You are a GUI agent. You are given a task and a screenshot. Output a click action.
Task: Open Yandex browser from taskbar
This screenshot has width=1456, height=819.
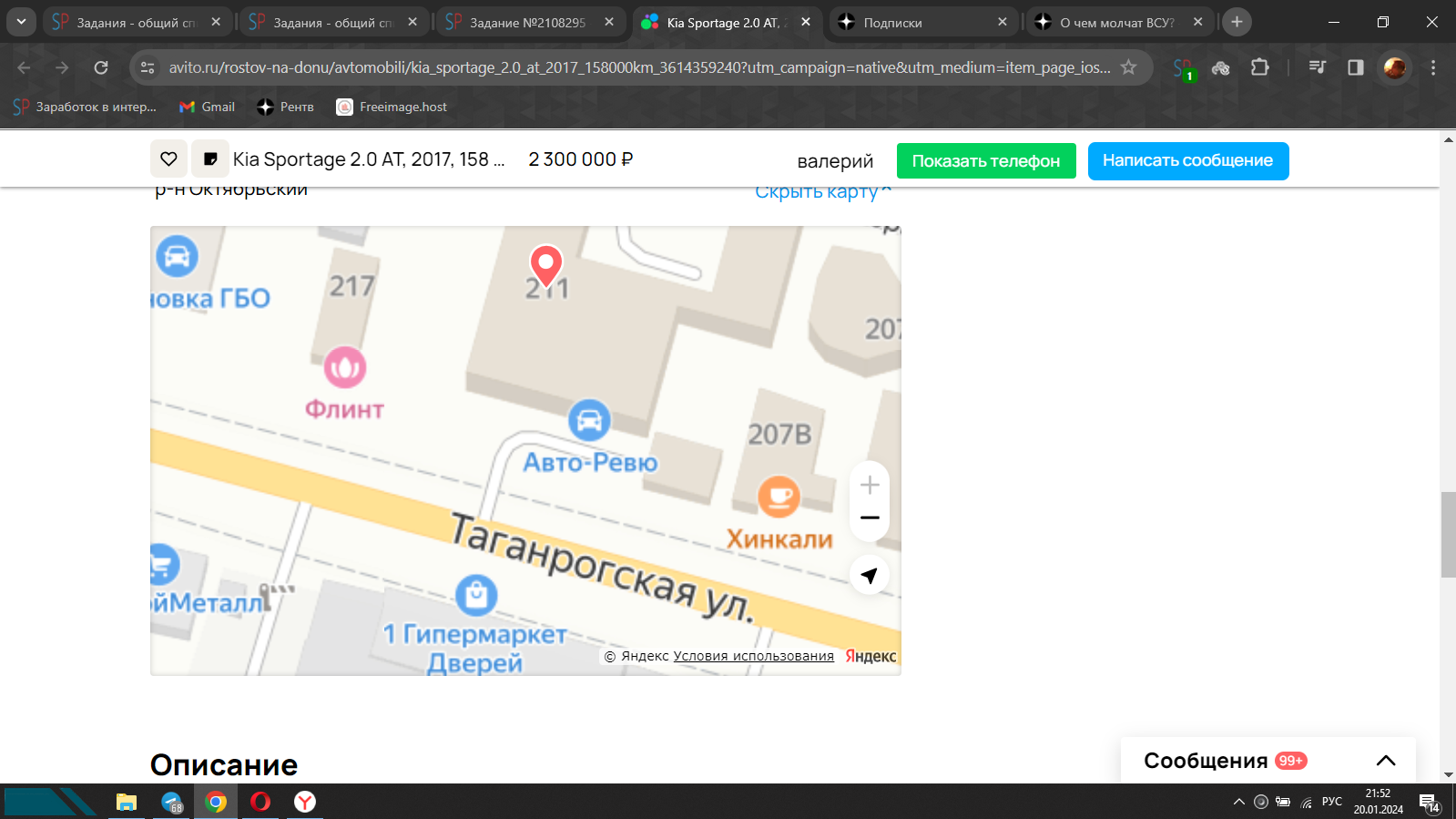point(305,802)
